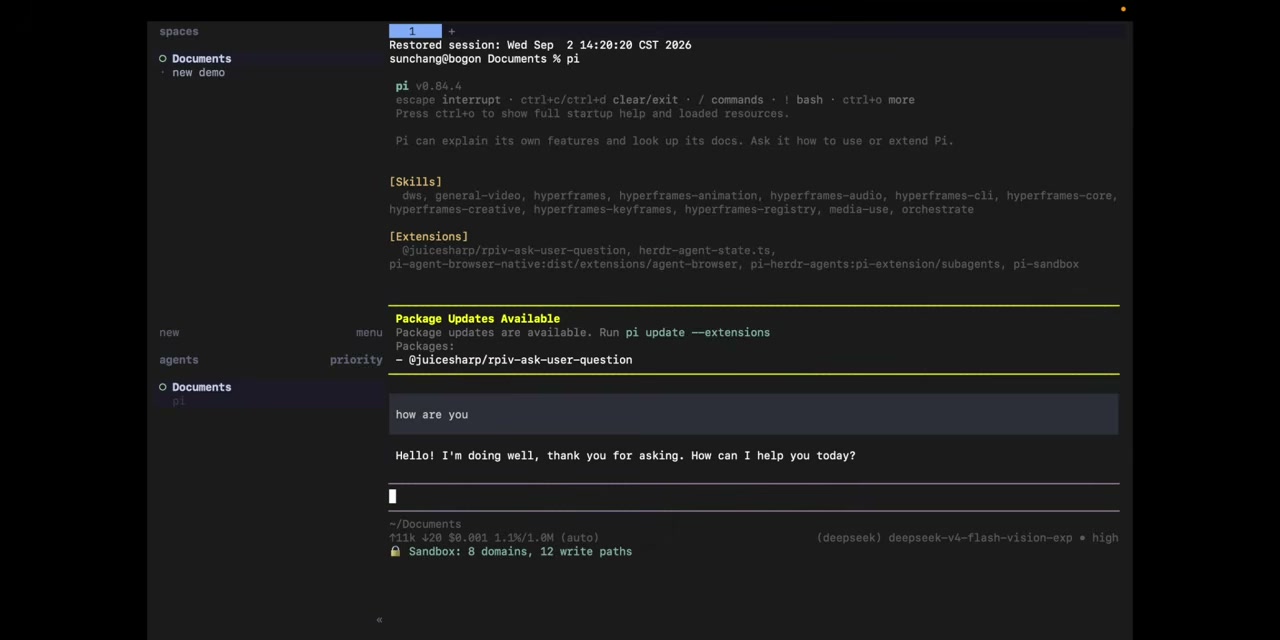Image resolution: width=1280 pixels, height=640 pixels.
Task: Select the new demo entry
Action: click(198, 73)
